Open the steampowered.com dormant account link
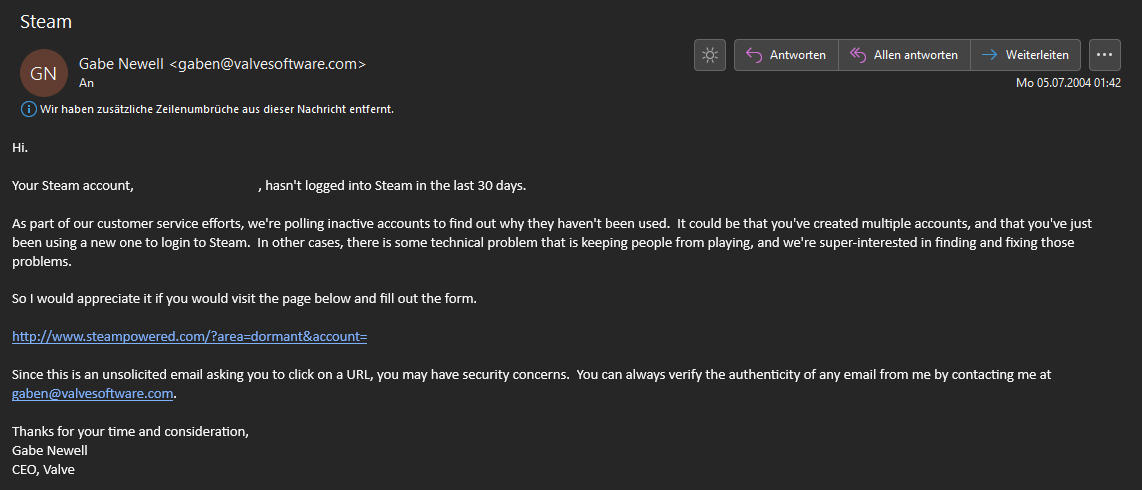The width and height of the screenshot is (1142, 490). pyautogui.click(x=189, y=337)
